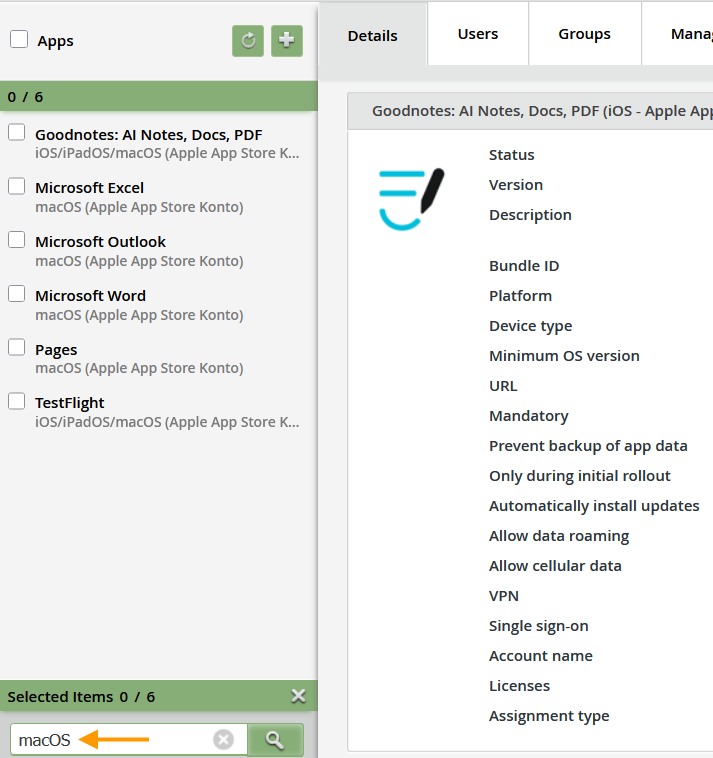Check the Microsoft Word checkbox

click(x=16, y=293)
